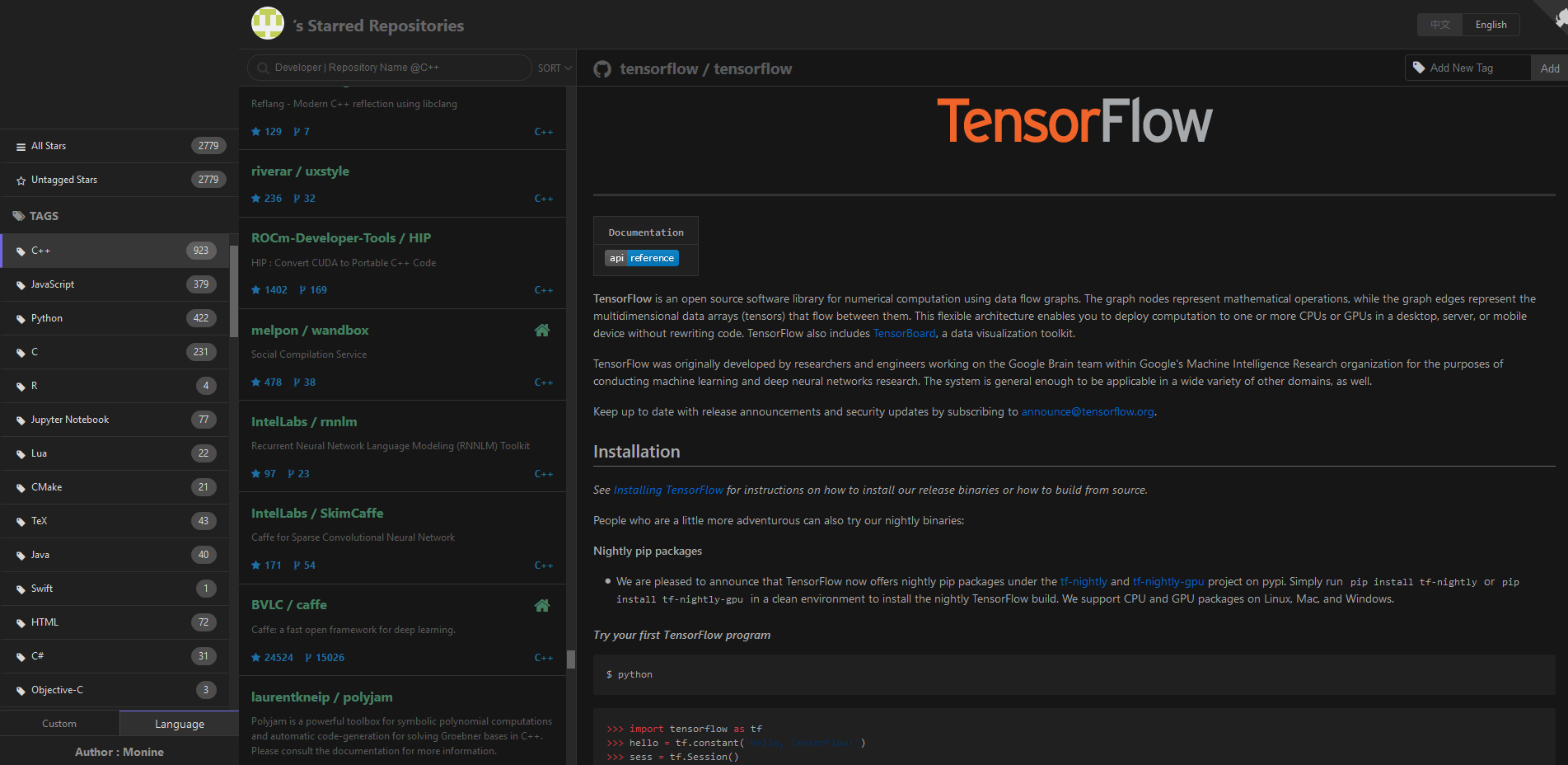Click the Python tag count 422
This screenshot has width=1568, height=765.
pos(201,318)
